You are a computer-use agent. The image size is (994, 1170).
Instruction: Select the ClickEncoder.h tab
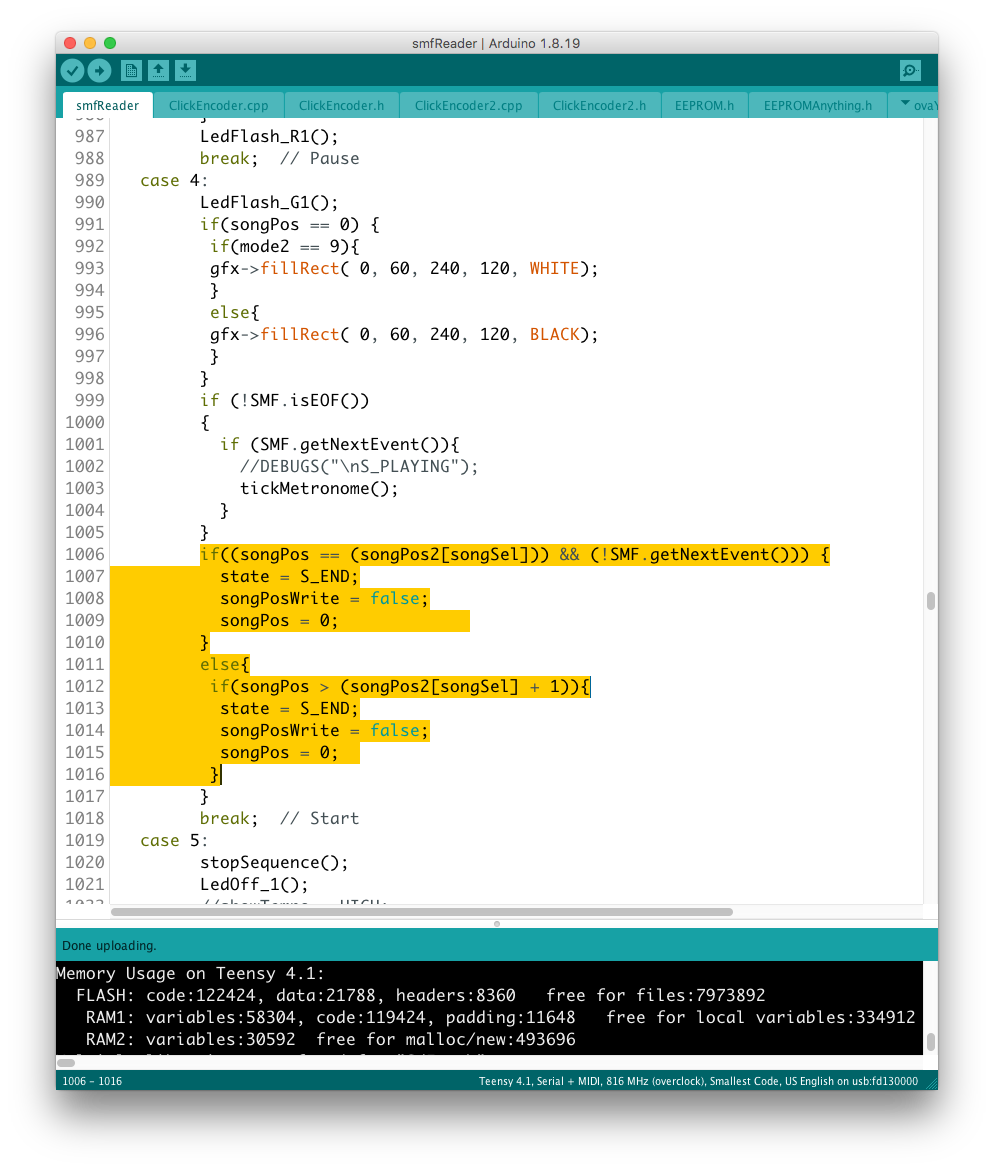click(341, 105)
